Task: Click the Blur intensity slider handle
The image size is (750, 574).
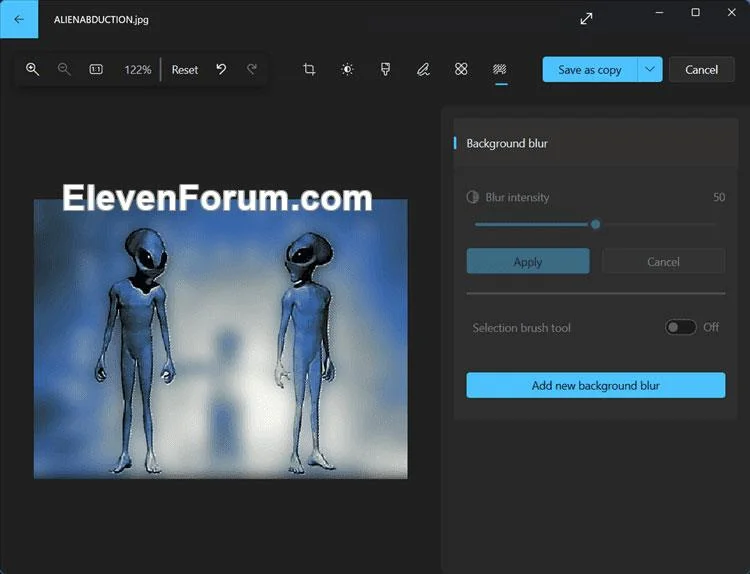Action: point(596,224)
